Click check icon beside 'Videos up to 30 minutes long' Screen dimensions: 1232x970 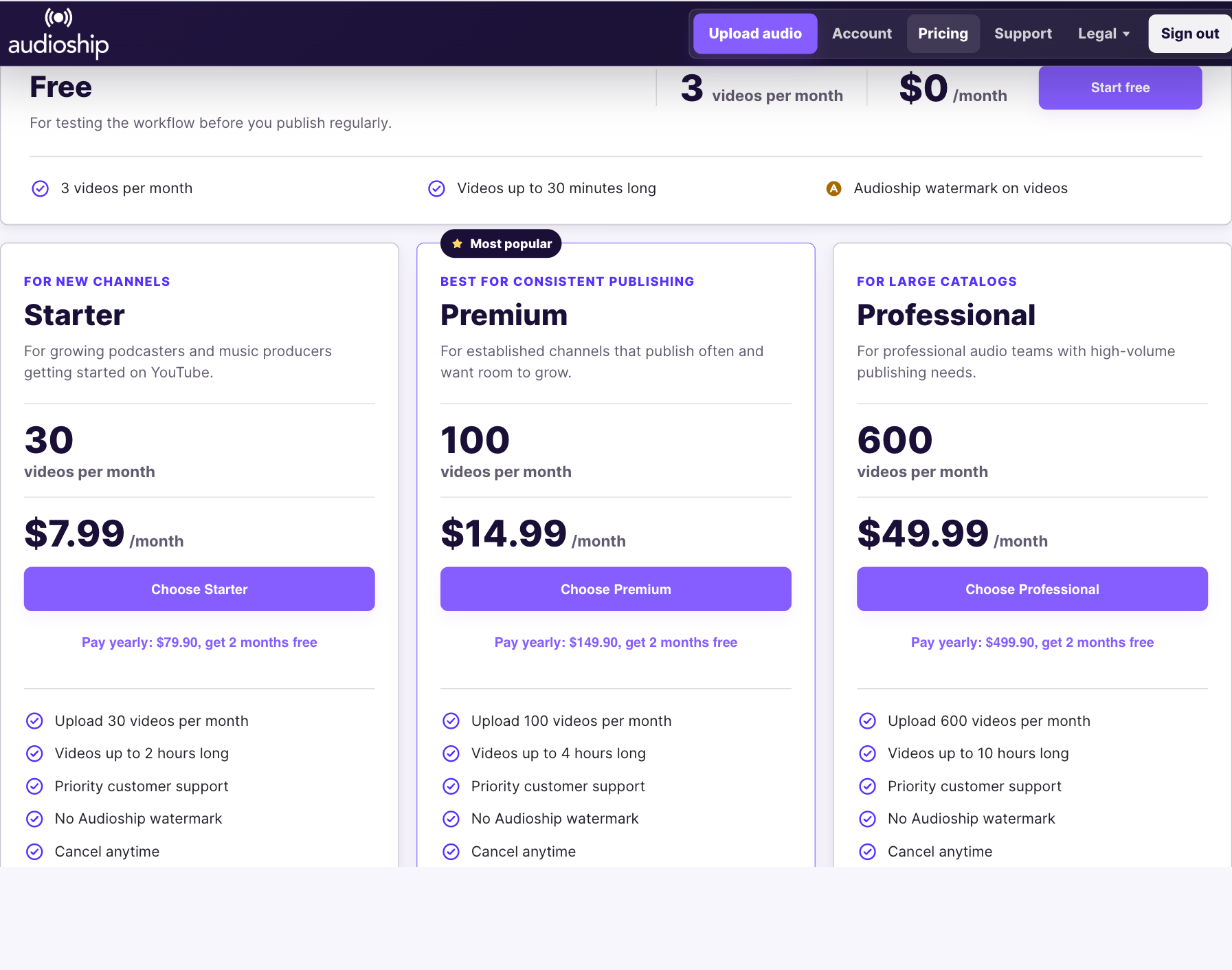(437, 188)
